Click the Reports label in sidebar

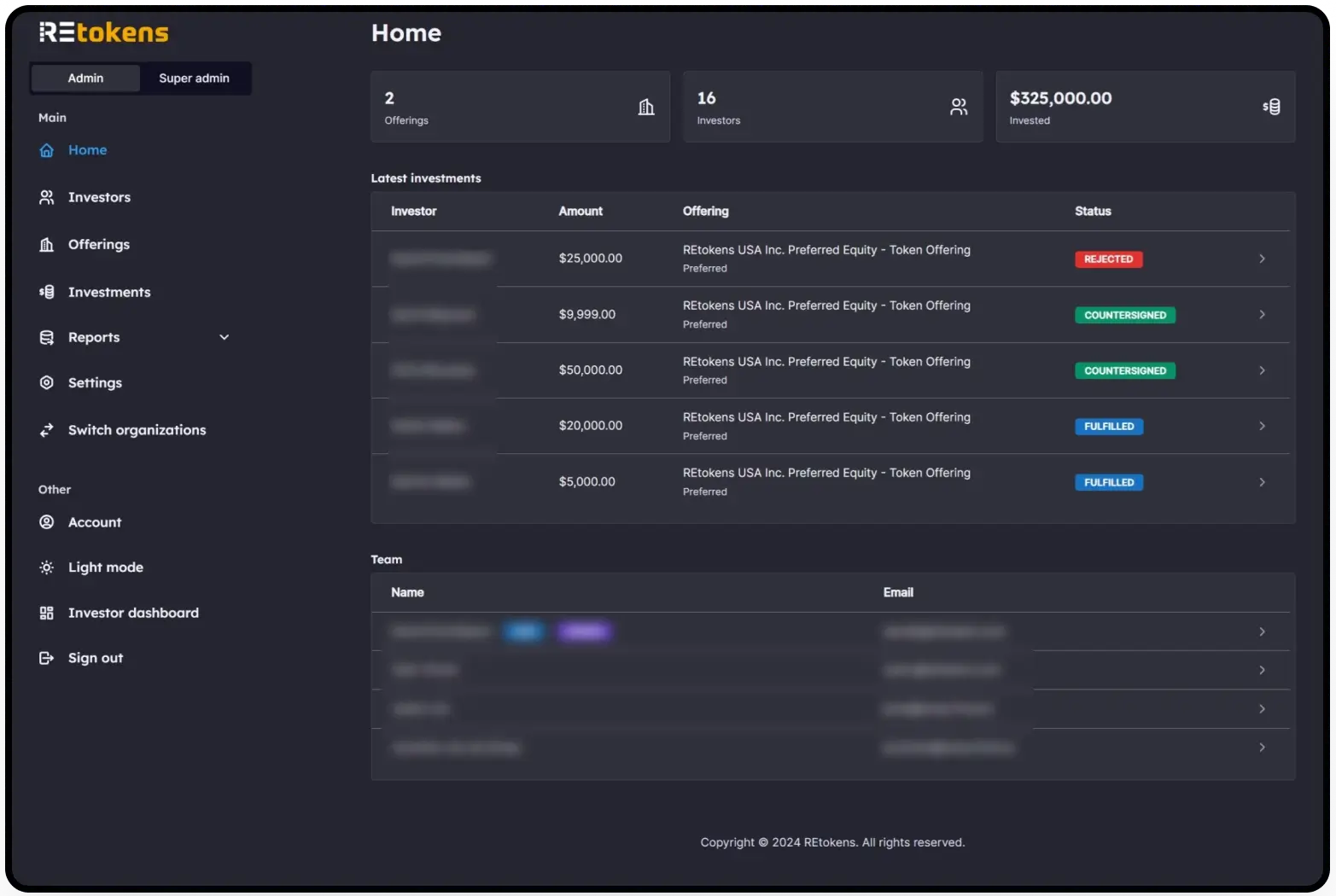[94, 337]
